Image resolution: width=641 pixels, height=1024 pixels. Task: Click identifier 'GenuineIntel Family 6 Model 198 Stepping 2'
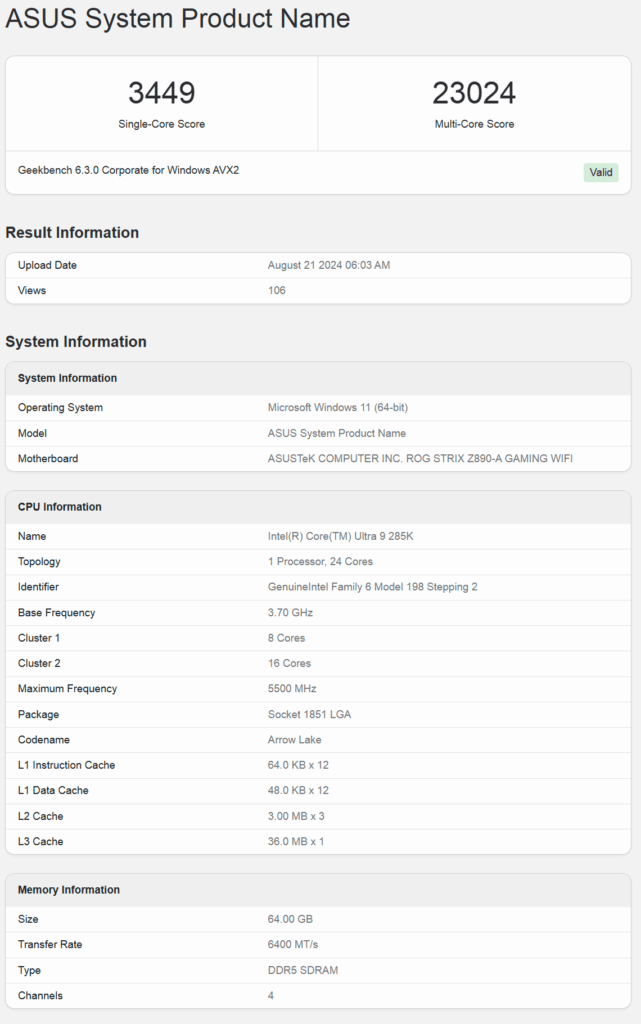point(372,587)
